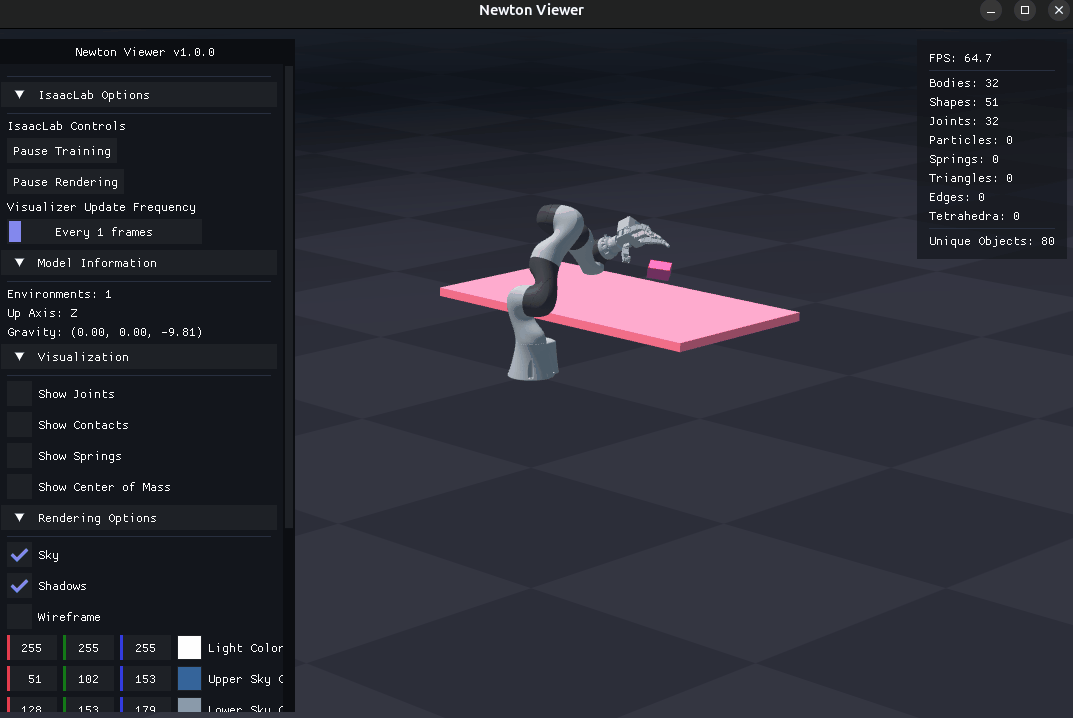Screen dimensions: 1073x718
Task: Click the Pause Rendering button
Action: point(65,182)
